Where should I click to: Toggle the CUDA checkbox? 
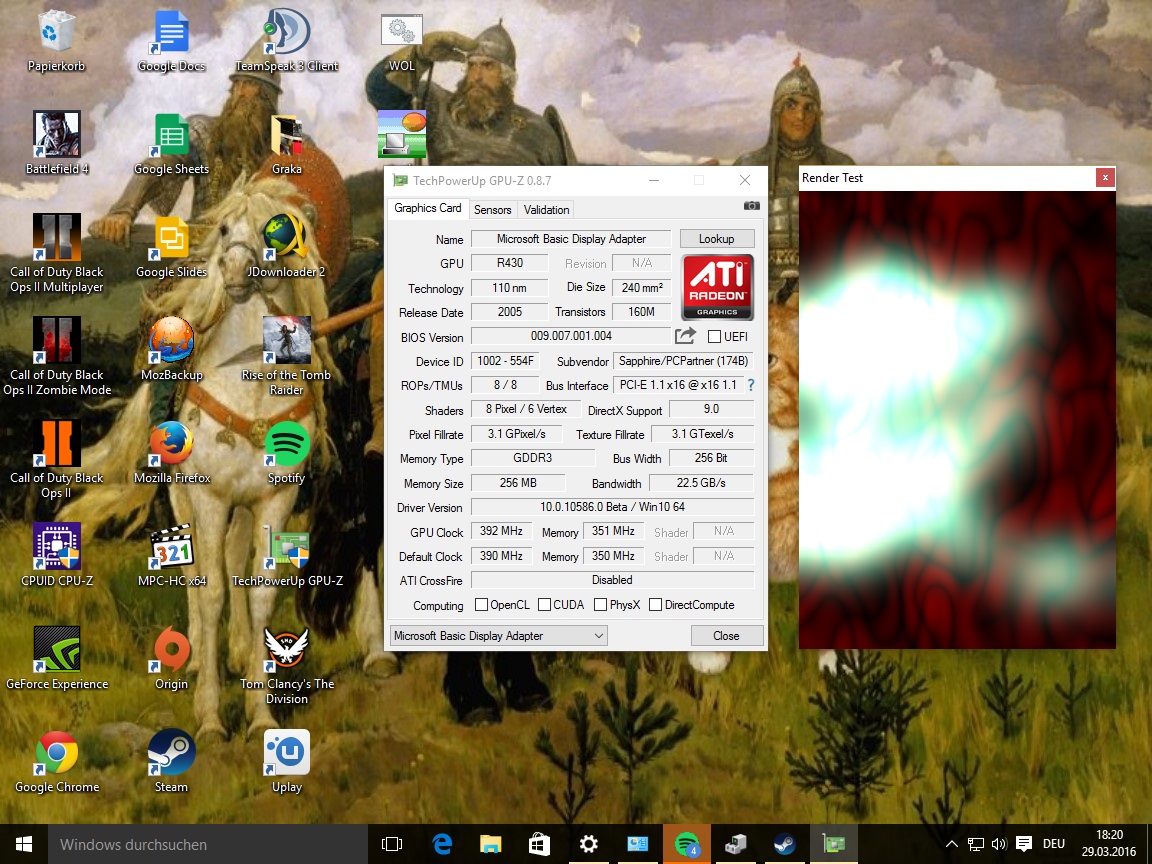pos(544,605)
